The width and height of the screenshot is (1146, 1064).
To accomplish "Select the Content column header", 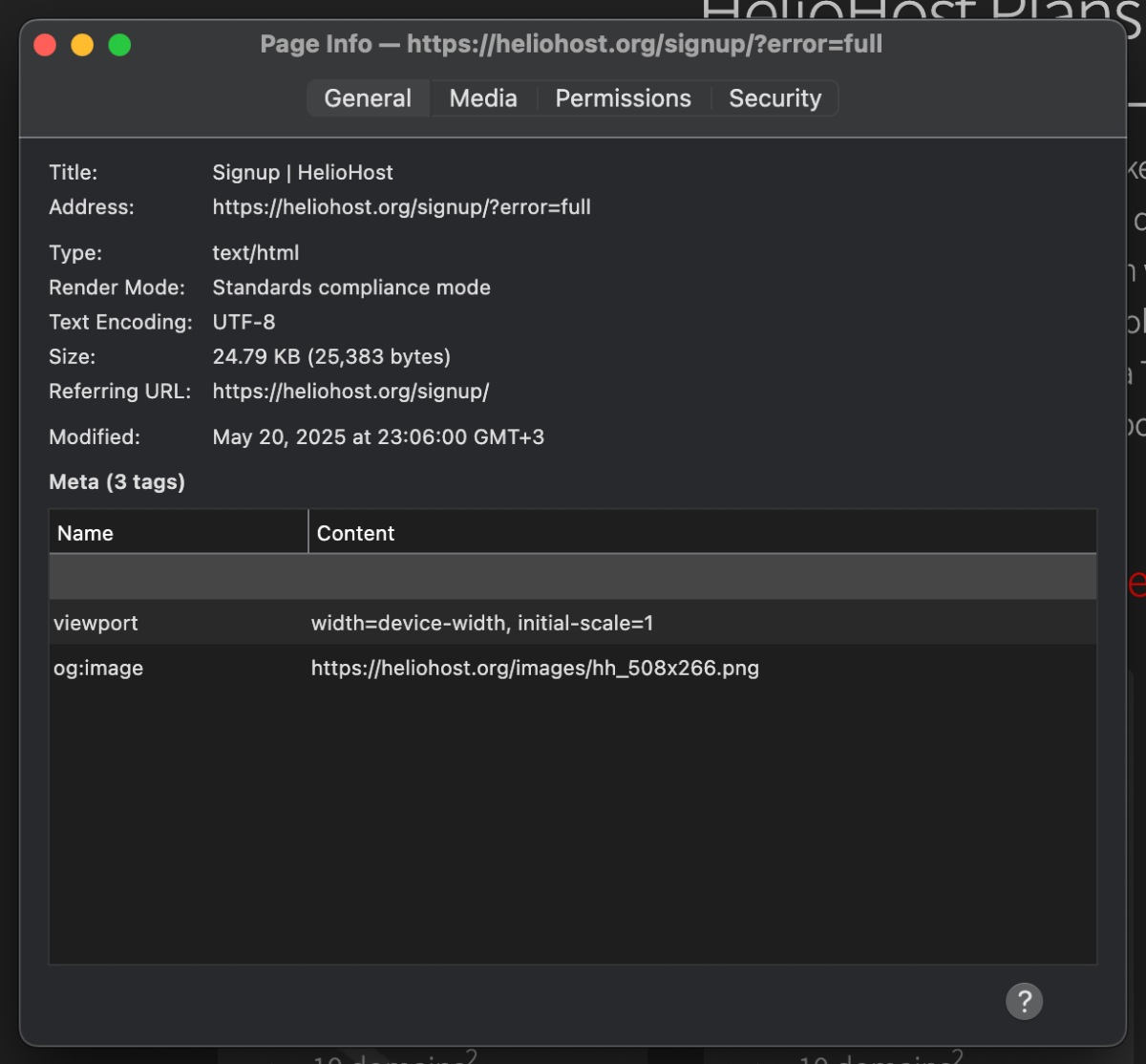I will (703, 533).
